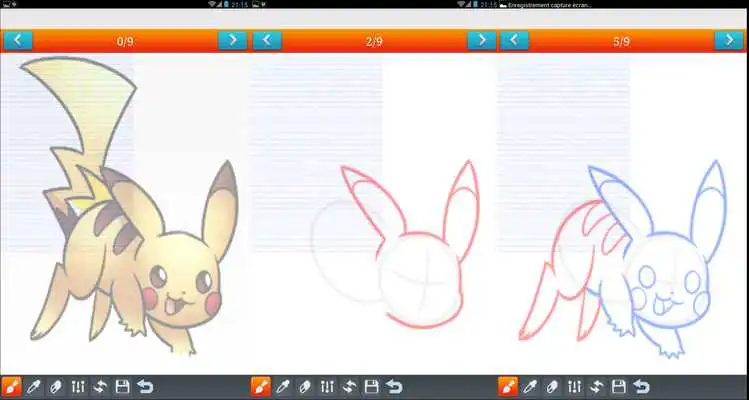This screenshot has width=749, height=400.
Task: Undo the last stroke in the 0/9 panel
Action: coord(145,387)
